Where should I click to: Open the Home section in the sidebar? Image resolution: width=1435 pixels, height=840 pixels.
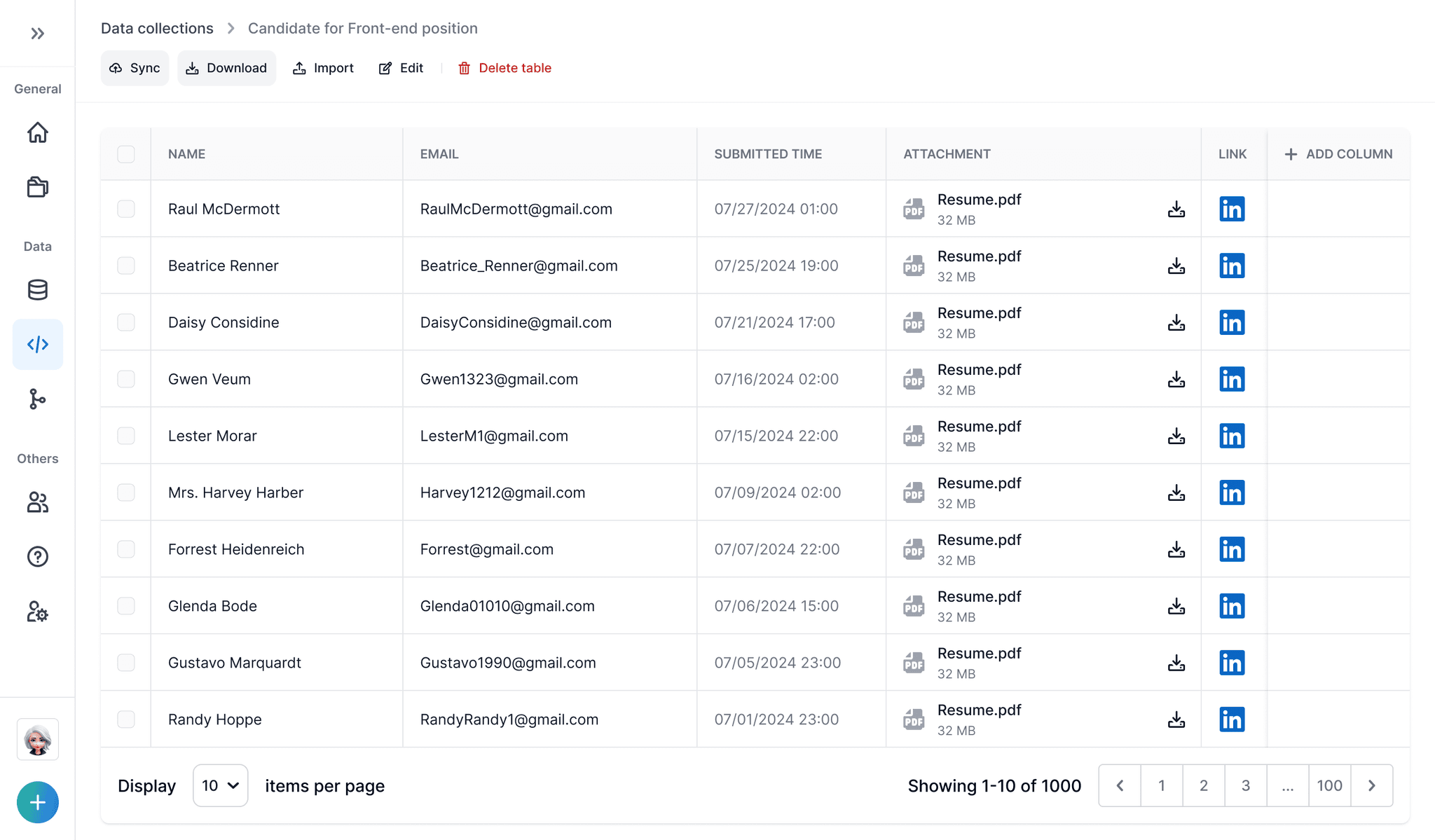37,133
